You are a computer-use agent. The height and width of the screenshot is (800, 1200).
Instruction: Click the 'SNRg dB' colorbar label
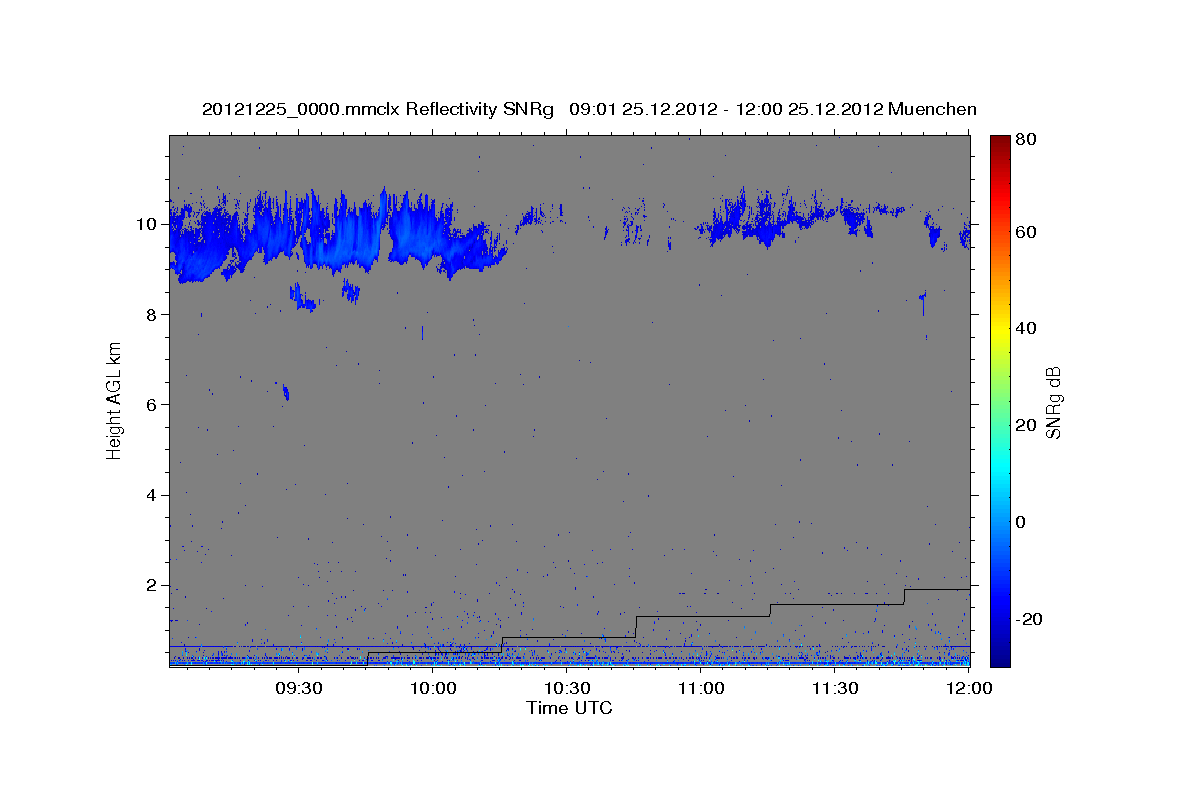point(1053,403)
